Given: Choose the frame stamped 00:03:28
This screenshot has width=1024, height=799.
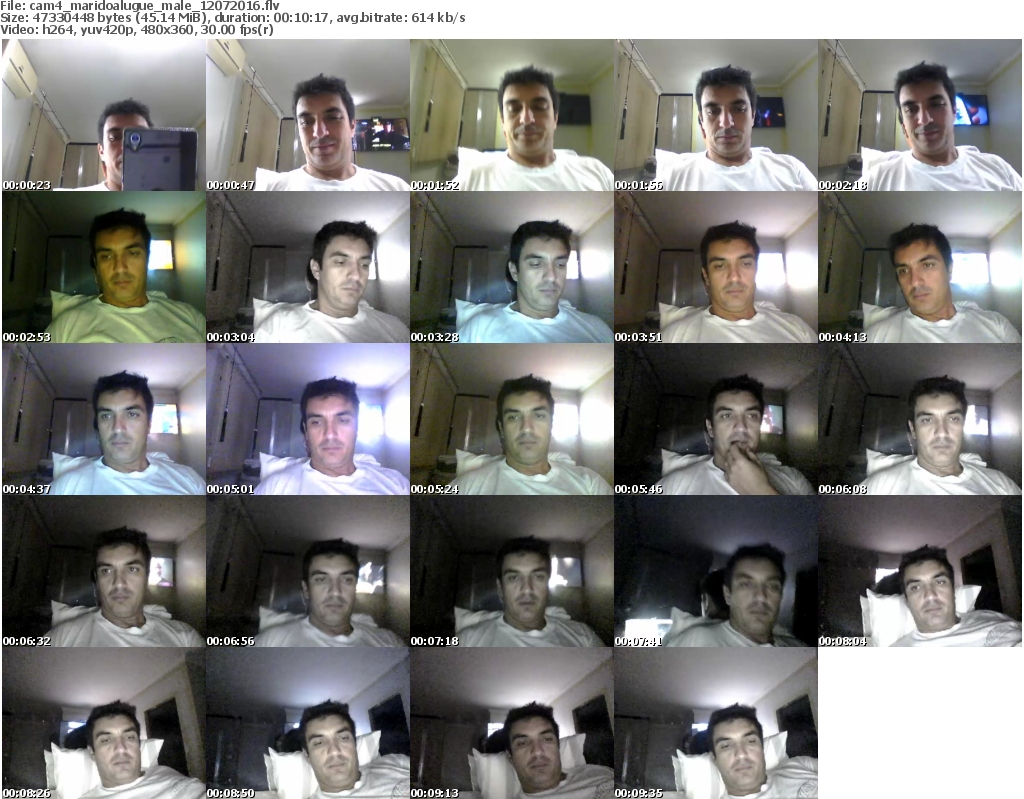Looking at the screenshot, I should (x=512, y=267).
